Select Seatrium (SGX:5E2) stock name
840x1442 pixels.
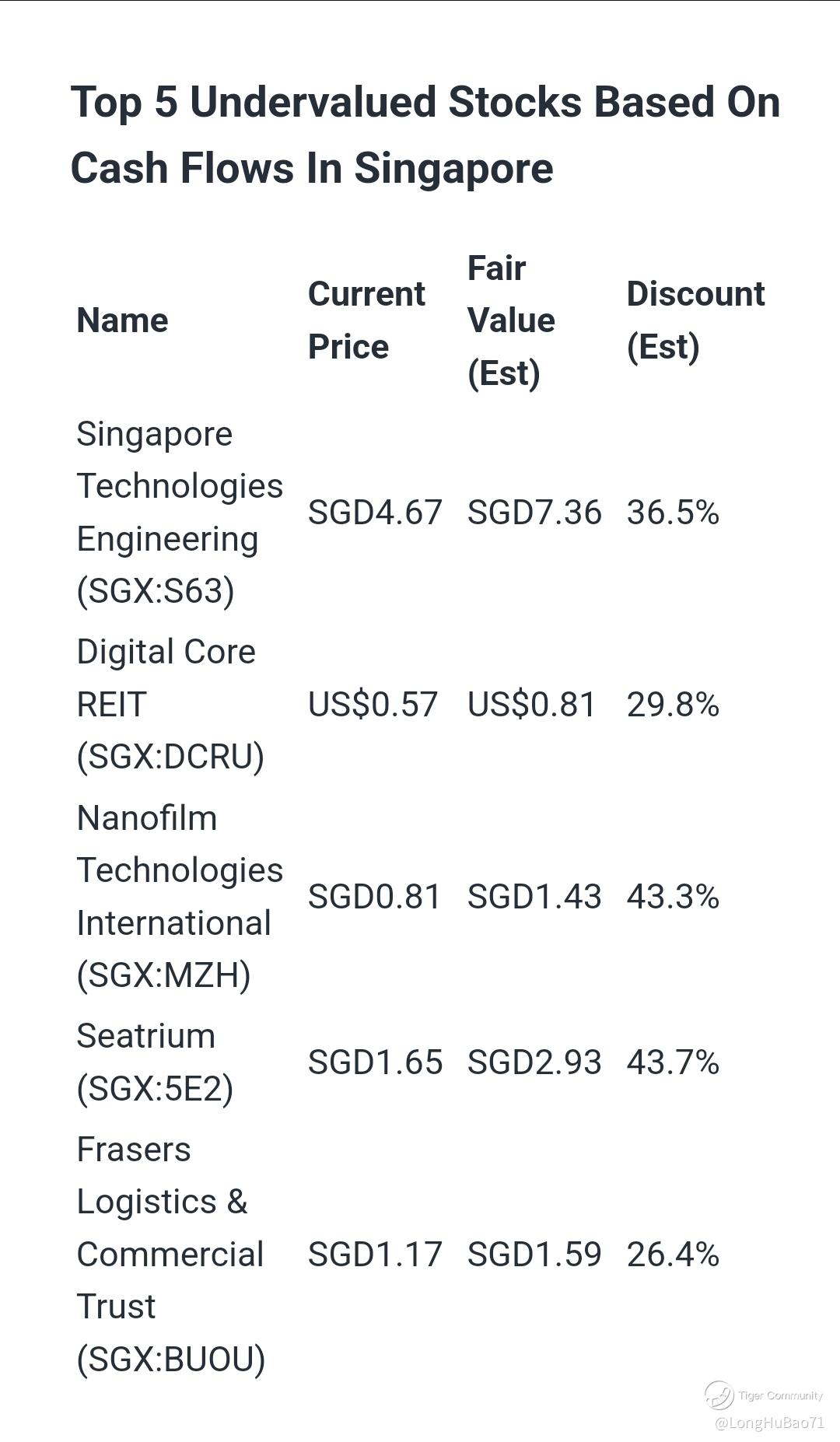pyautogui.click(x=155, y=1062)
